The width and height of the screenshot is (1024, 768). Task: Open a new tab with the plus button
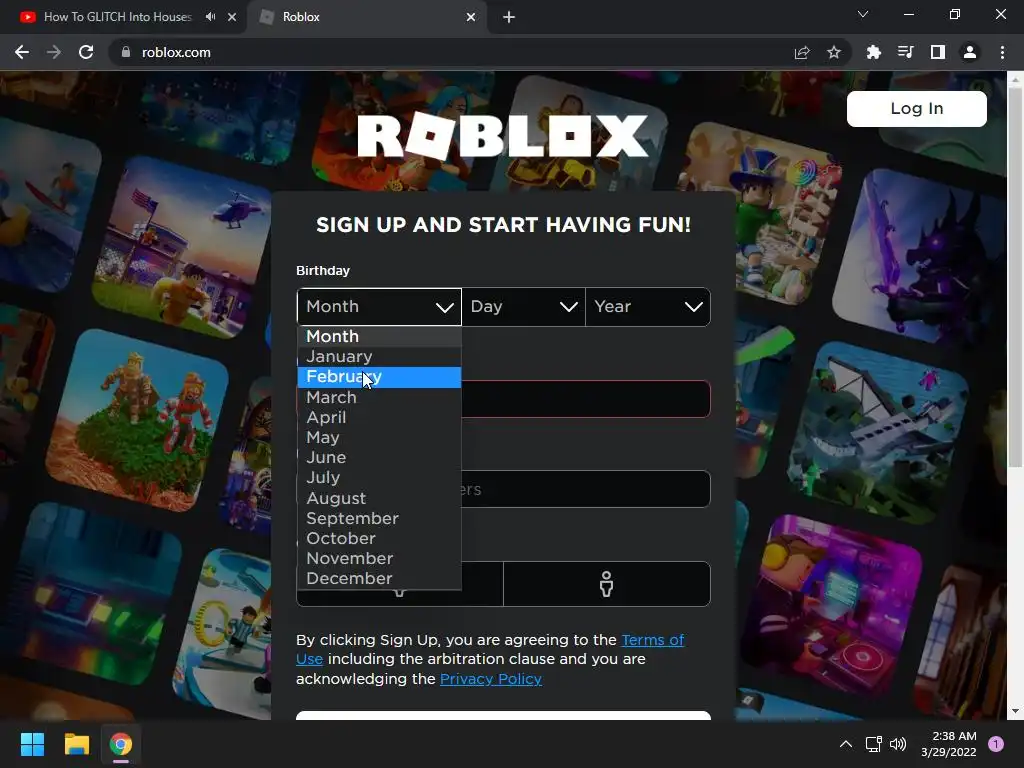coord(509,17)
